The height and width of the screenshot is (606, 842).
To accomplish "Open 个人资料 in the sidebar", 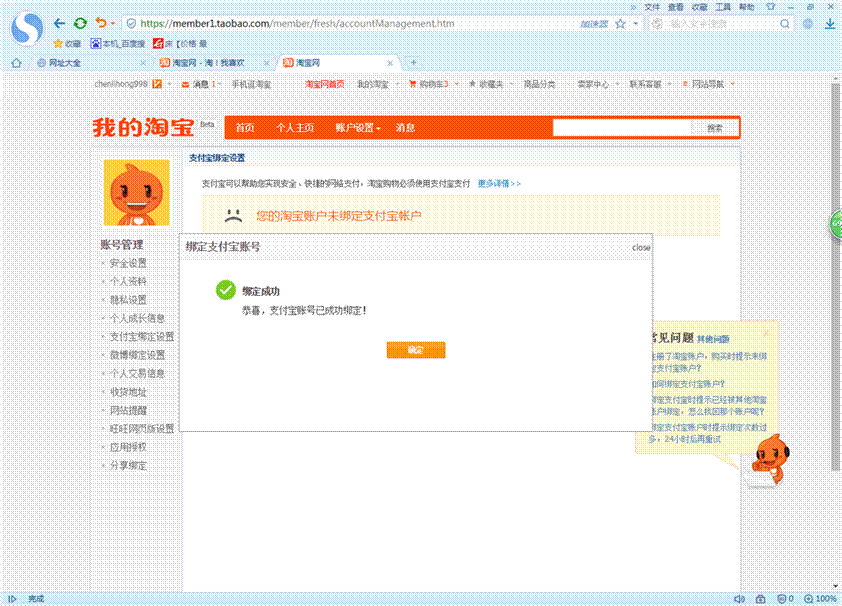I will 128,281.
